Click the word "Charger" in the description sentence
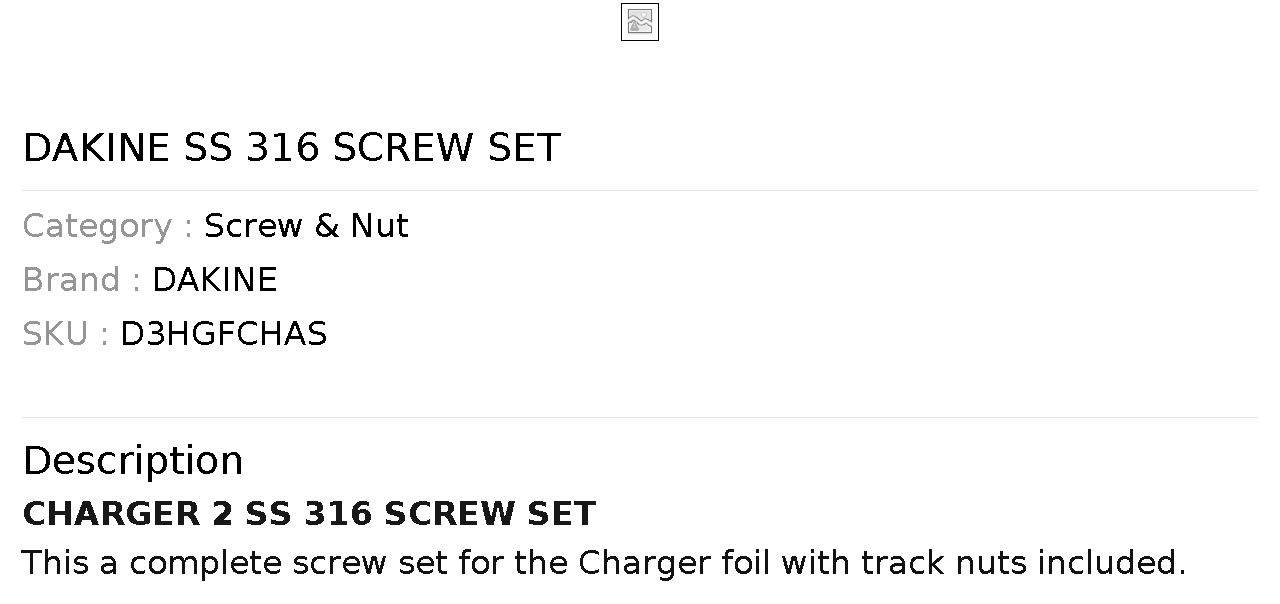1280x604 pixels. pyautogui.click(x=644, y=563)
